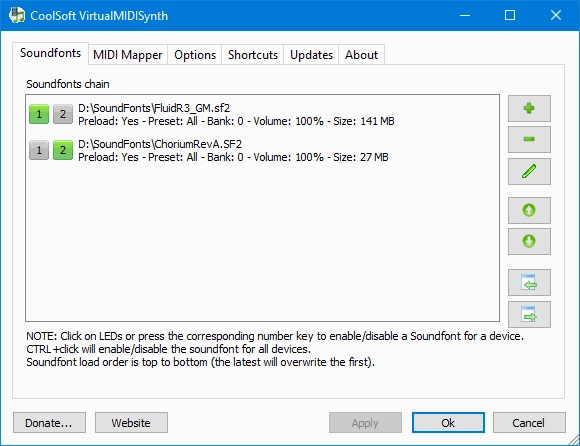Click the Soundfonts chain label

pyautogui.click(x=68, y=84)
